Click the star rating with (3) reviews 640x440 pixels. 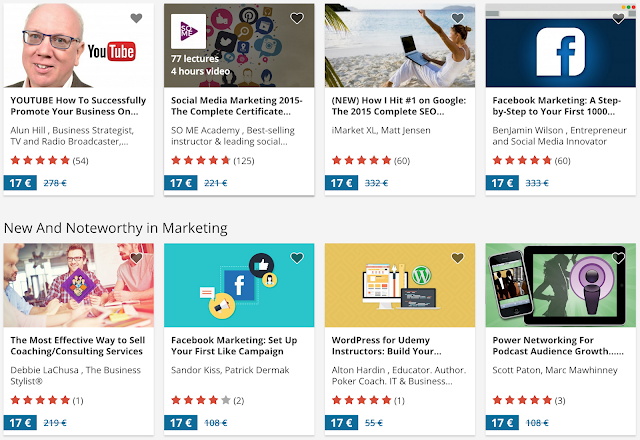(x=529, y=400)
